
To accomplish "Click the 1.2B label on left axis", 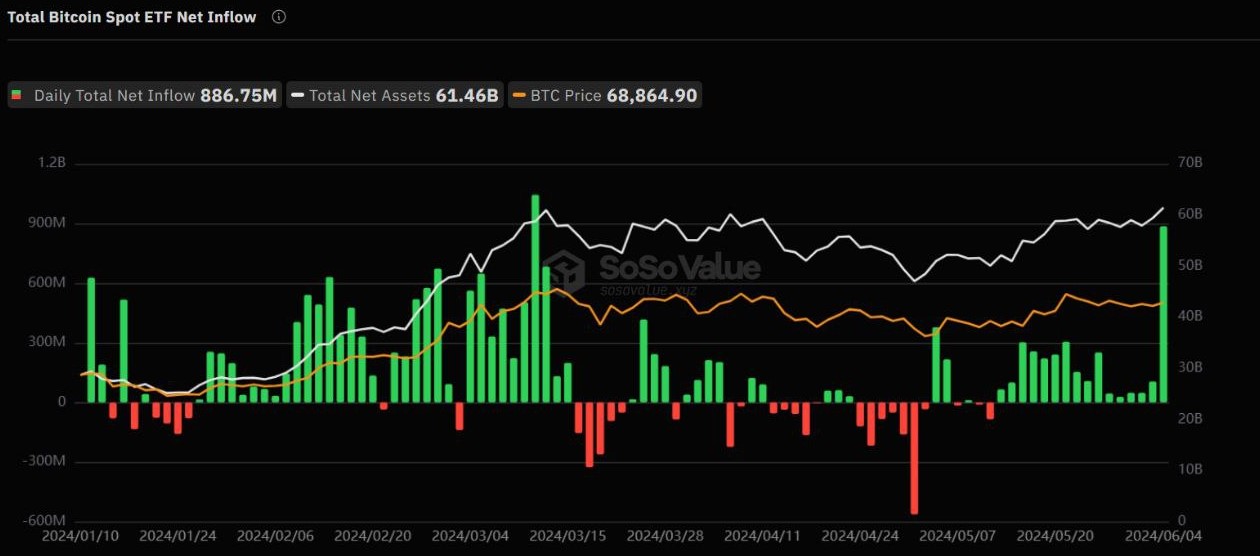I will tap(53, 163).
